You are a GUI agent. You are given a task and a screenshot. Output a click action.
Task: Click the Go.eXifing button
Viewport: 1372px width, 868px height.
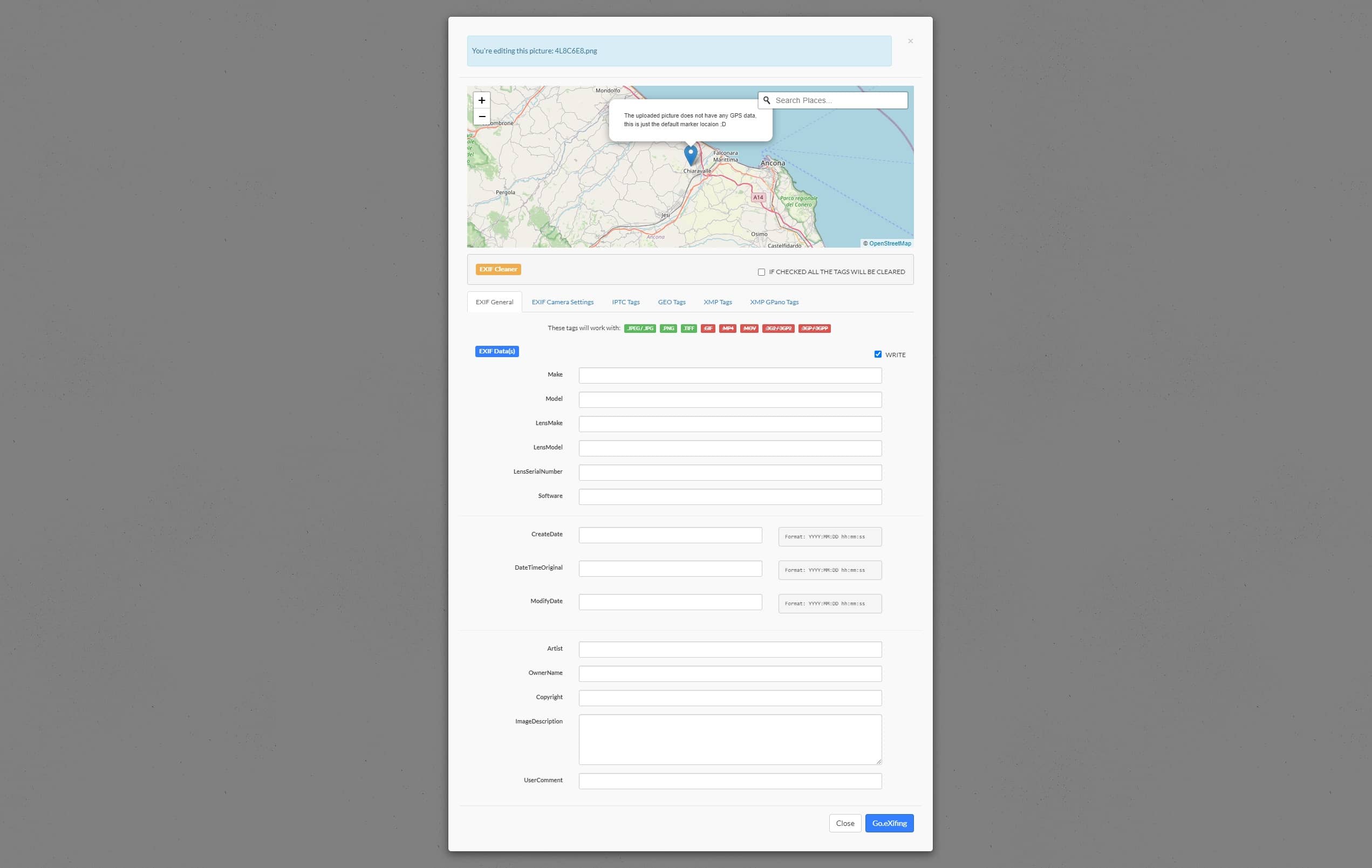coord(889,823)
